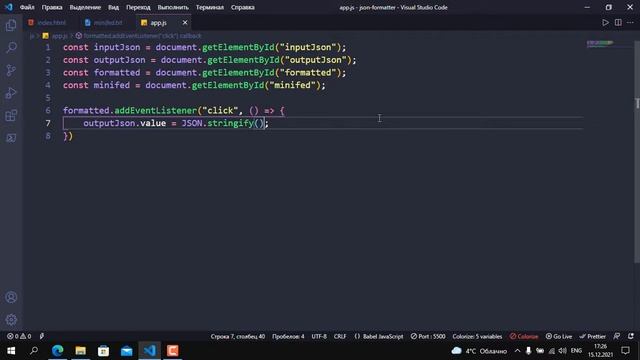
Task: Change indentation via Пробелов: 4
Action: (x=288, y=336)
